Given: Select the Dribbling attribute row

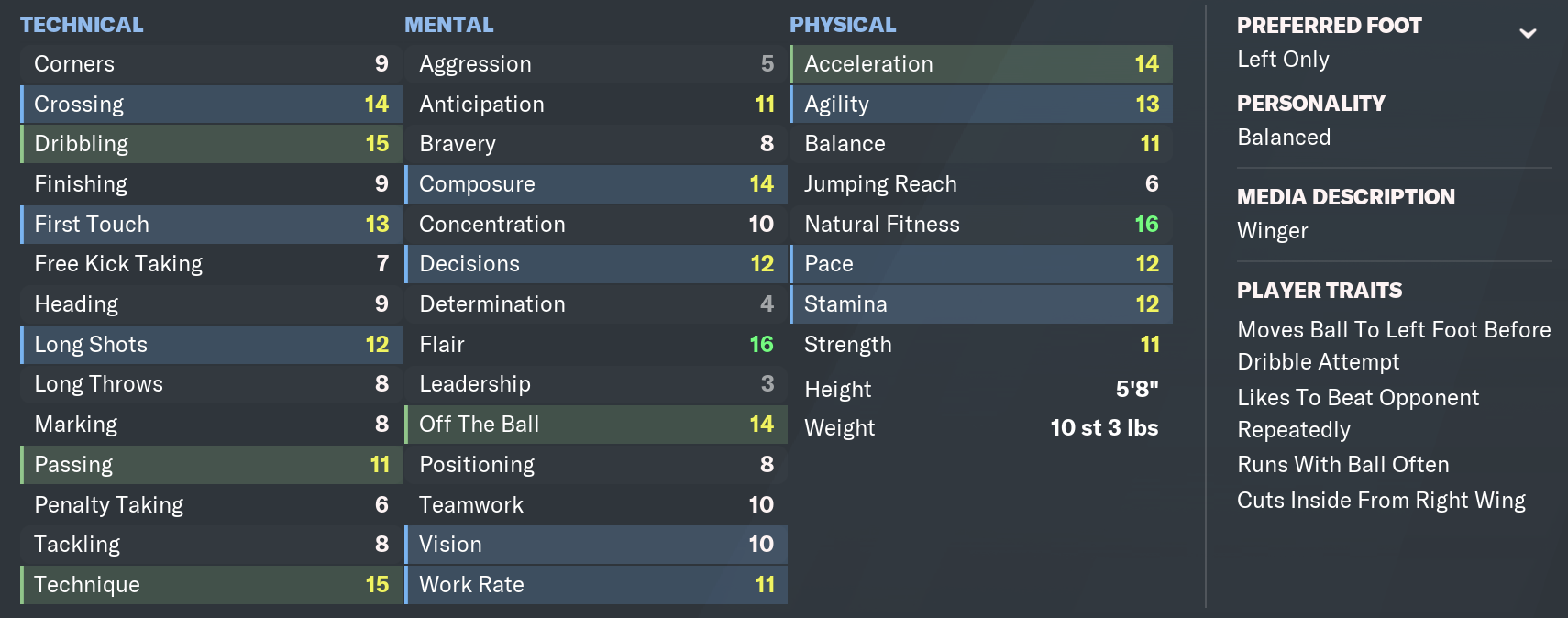Looking at the screenshot, I should [211, 144].
